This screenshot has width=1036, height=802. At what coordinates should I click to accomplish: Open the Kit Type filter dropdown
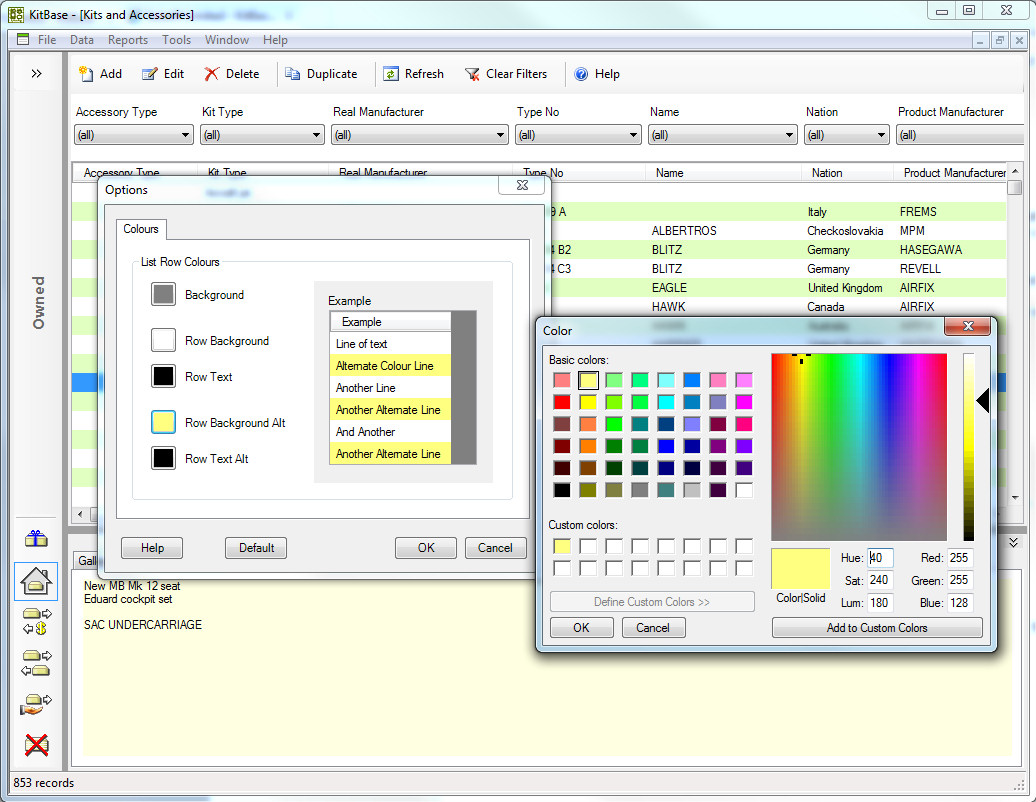click(262, 135)
